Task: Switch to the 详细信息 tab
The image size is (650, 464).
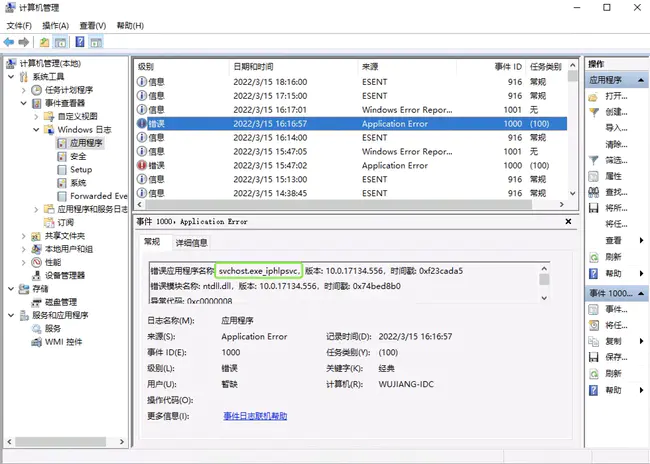Action: (x=191, y=243)
